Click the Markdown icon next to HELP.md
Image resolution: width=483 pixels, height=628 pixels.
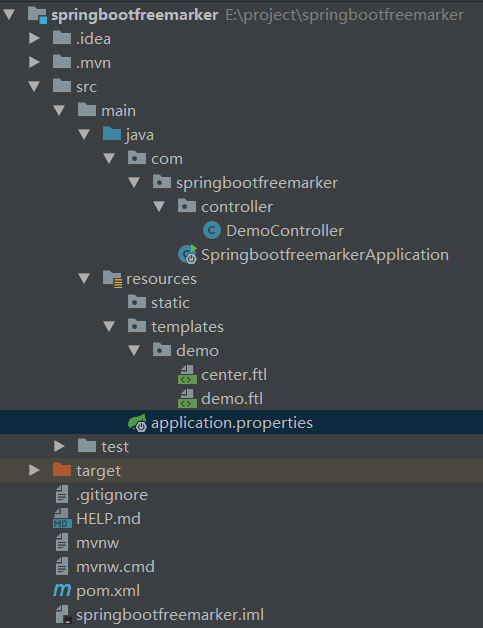coord(62,518)
